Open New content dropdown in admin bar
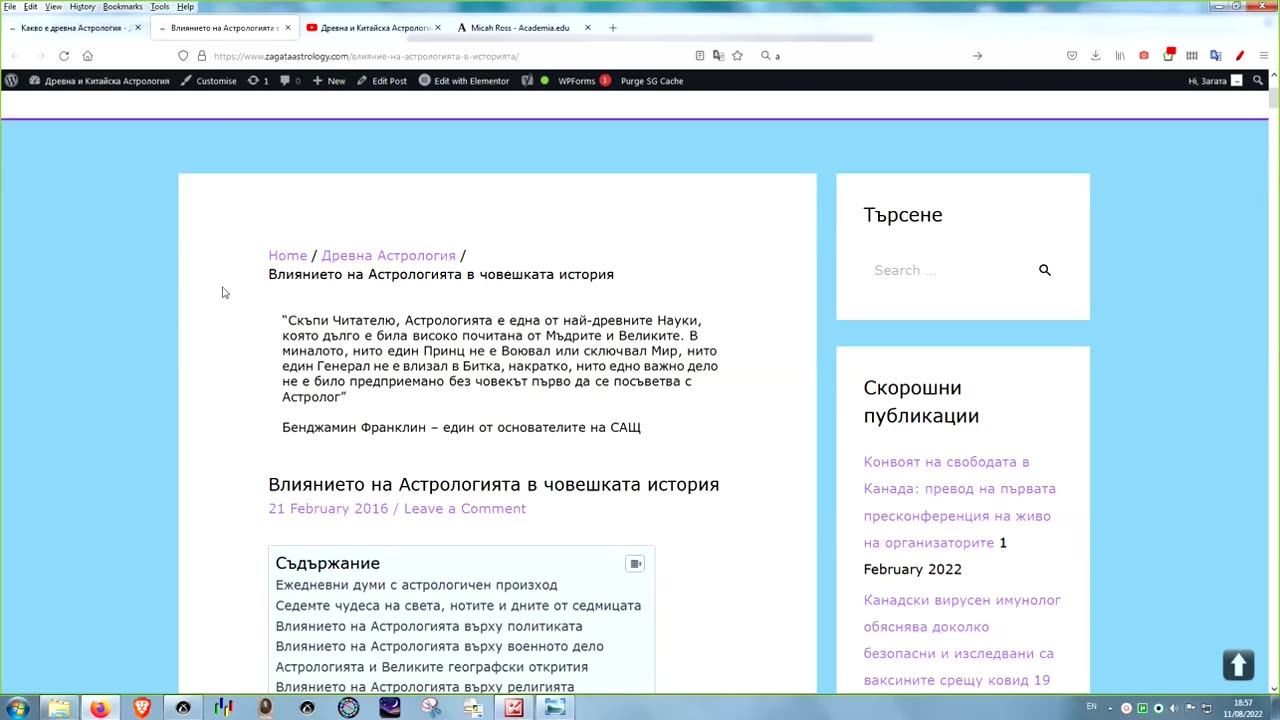1280x720 pixels. [x=329, y=81]
